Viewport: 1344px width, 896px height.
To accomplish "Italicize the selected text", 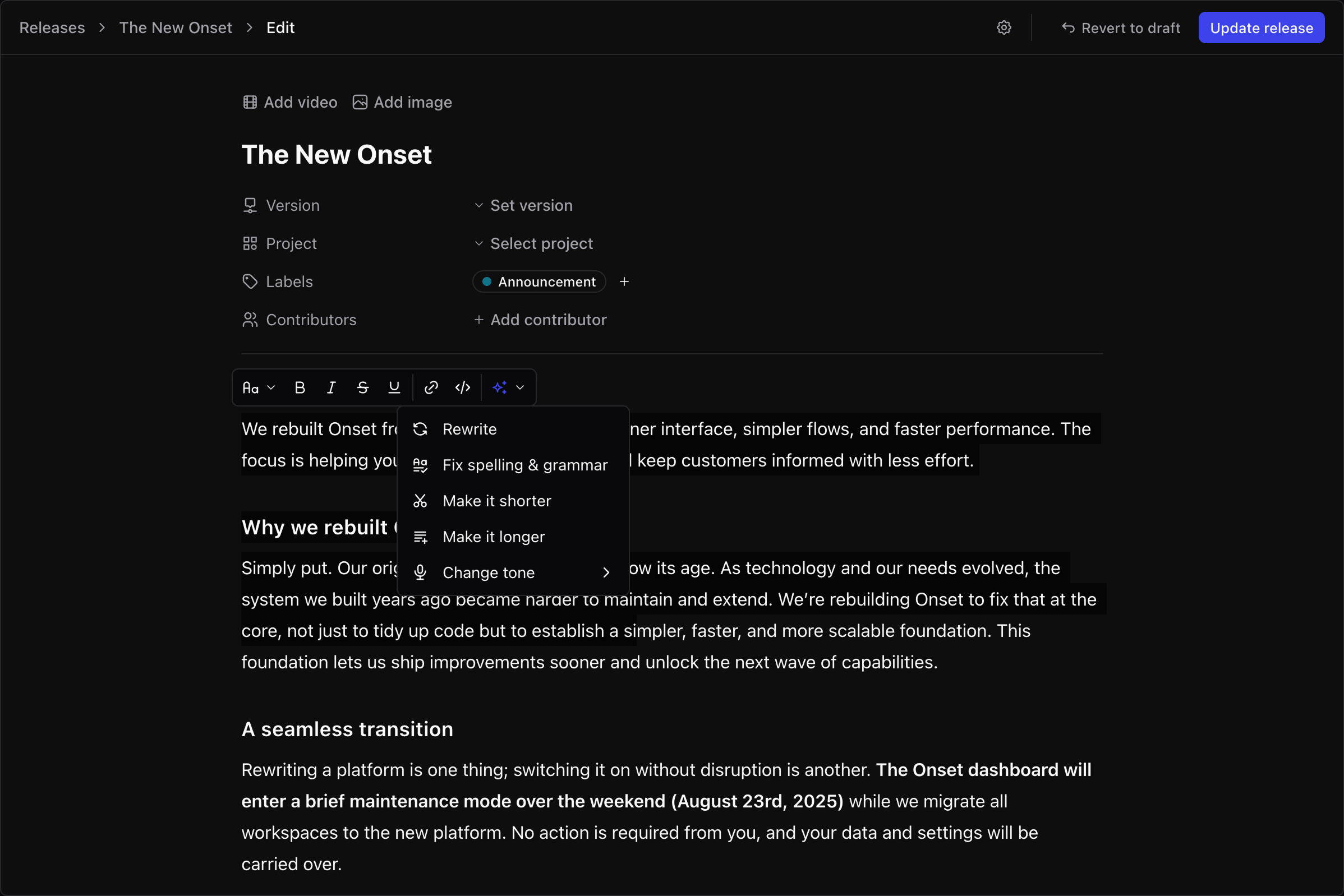I will [x=331, y=387].
